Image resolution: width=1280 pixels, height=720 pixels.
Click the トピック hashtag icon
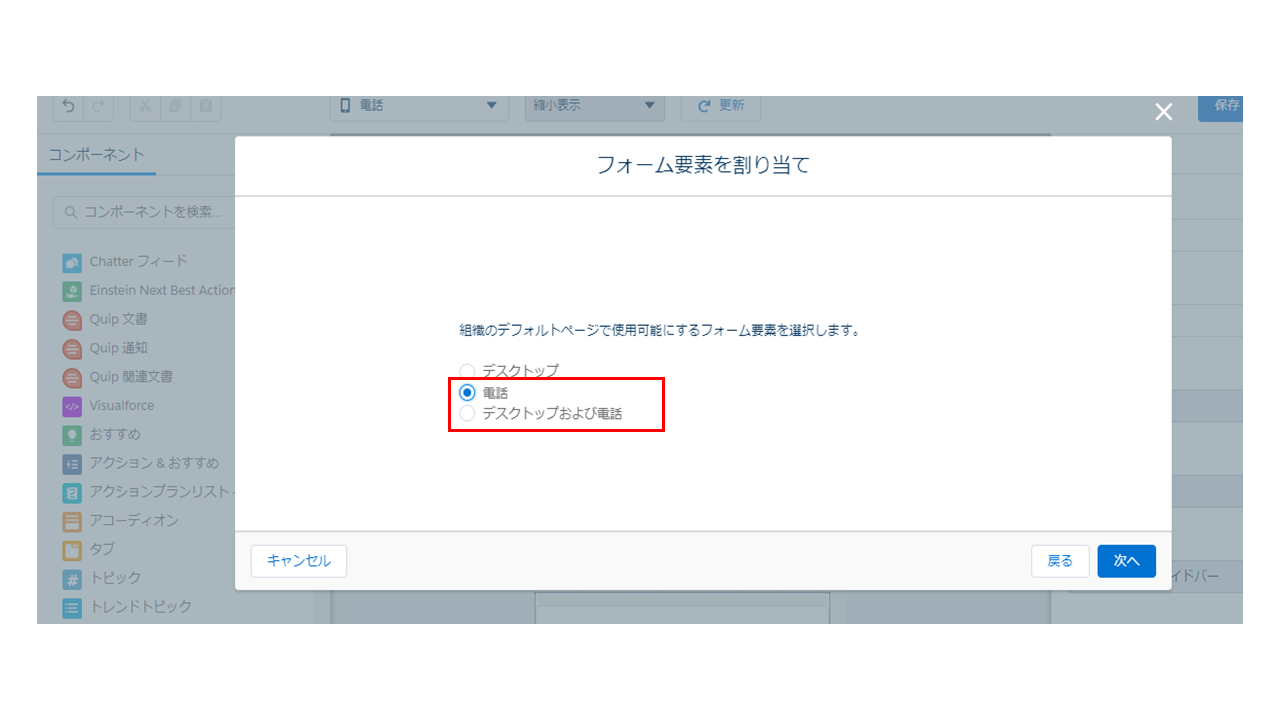coord(72,578)
